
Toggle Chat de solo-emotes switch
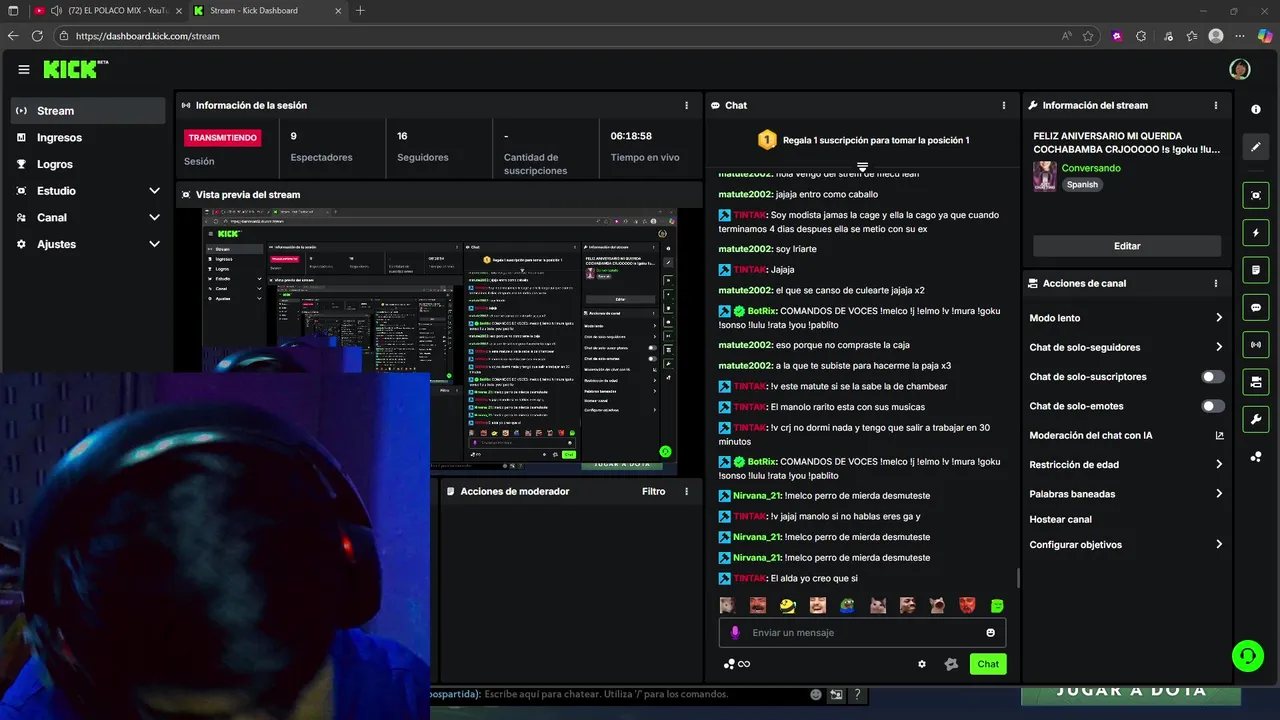tap(1213, 406)
